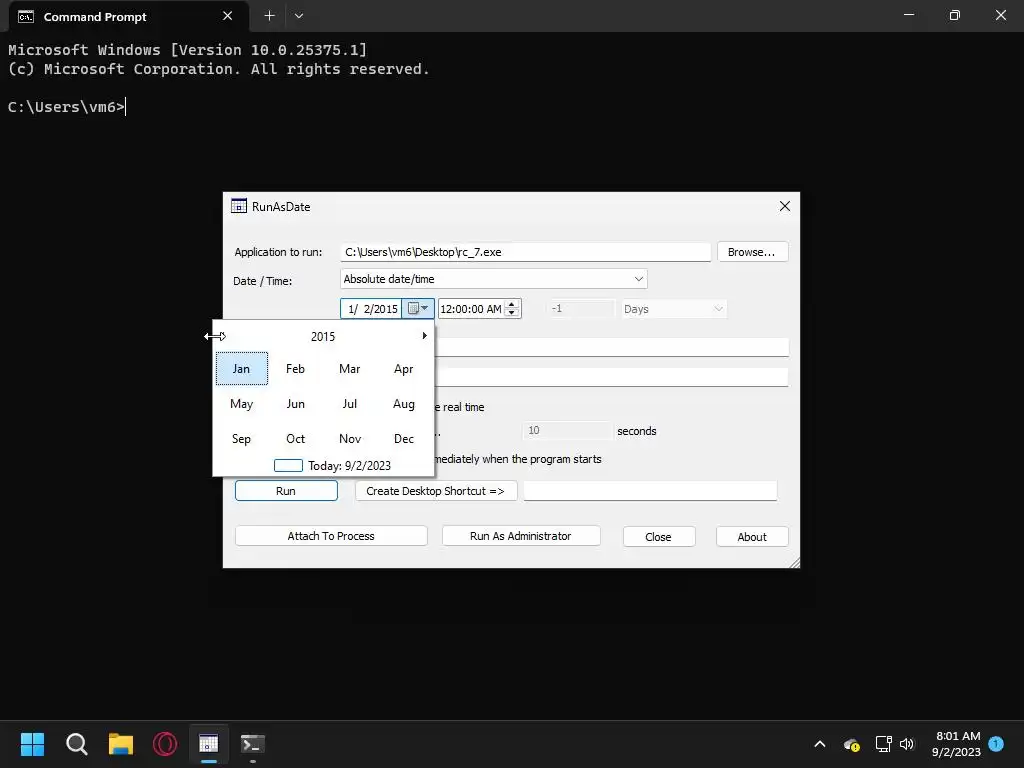Screen dimensions: 1024x768
Task: Select Jan in the month picker
Action: (x=241, y=368)
